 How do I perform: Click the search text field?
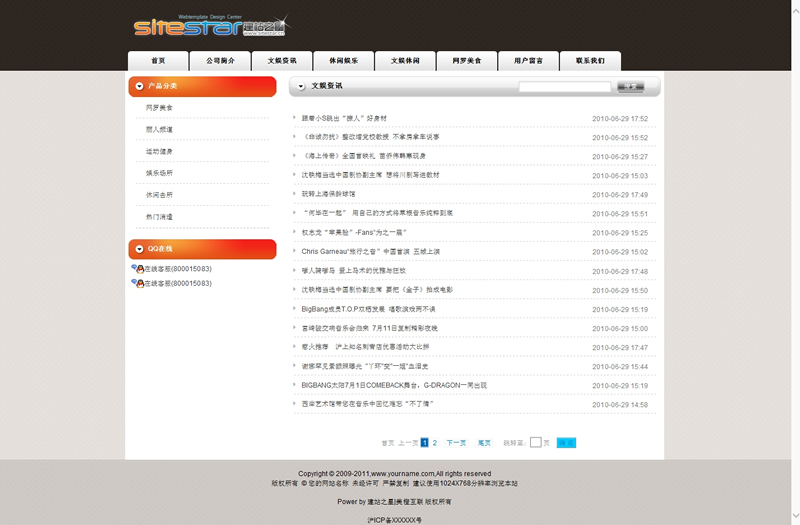[564, 87]
